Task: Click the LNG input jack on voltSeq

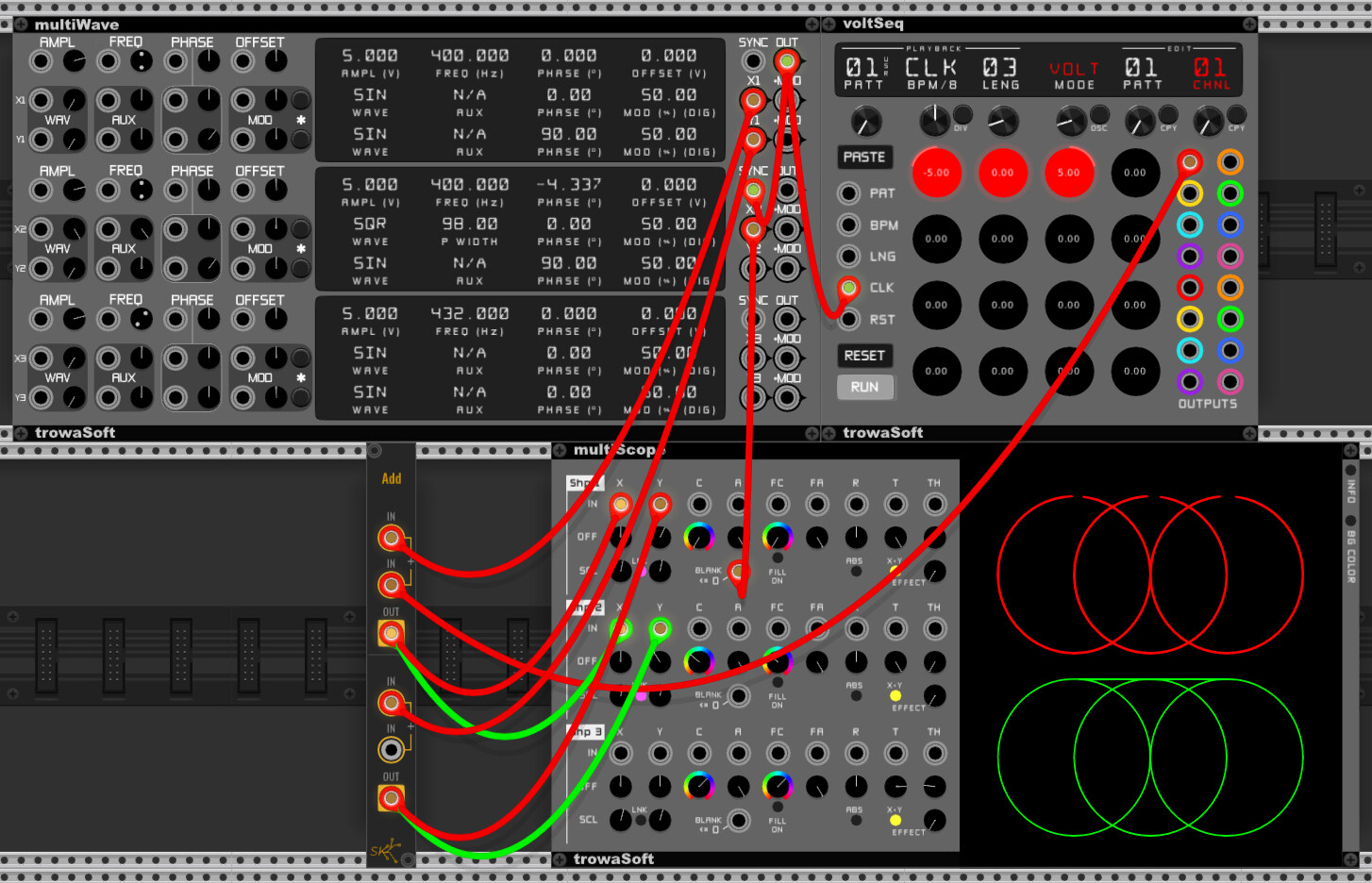Action: 849,257
